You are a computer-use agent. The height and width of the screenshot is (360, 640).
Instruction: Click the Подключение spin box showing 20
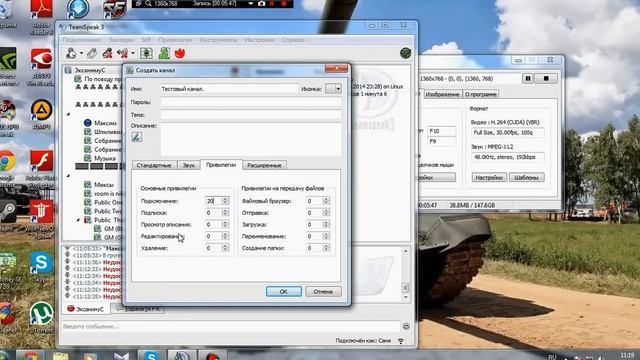point(217,201)
